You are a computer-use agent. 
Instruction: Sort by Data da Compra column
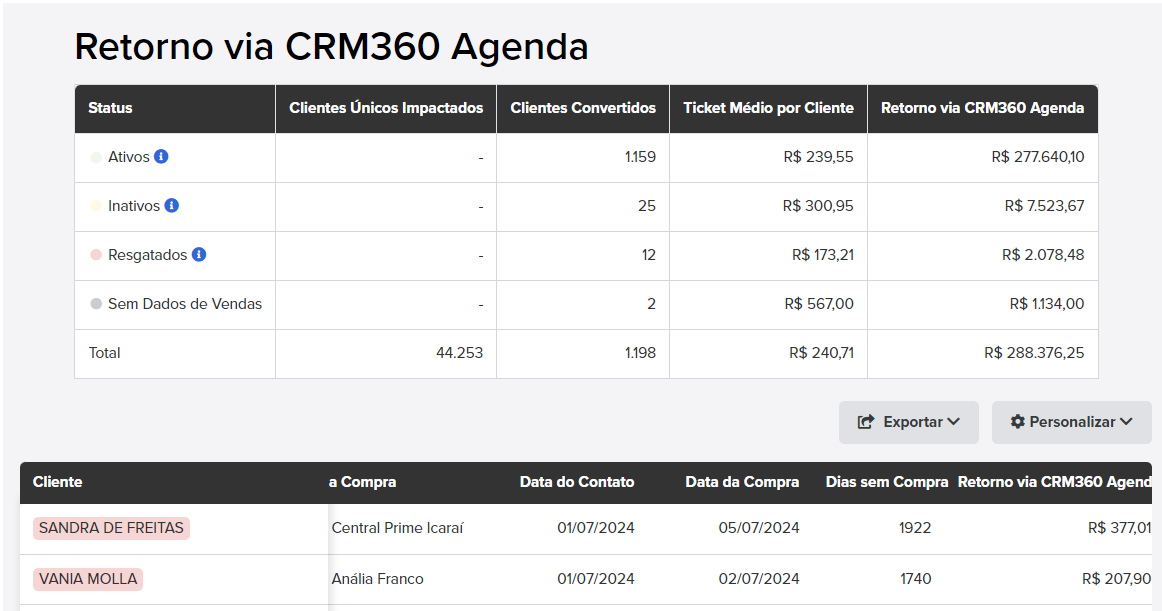pos(742,482)
